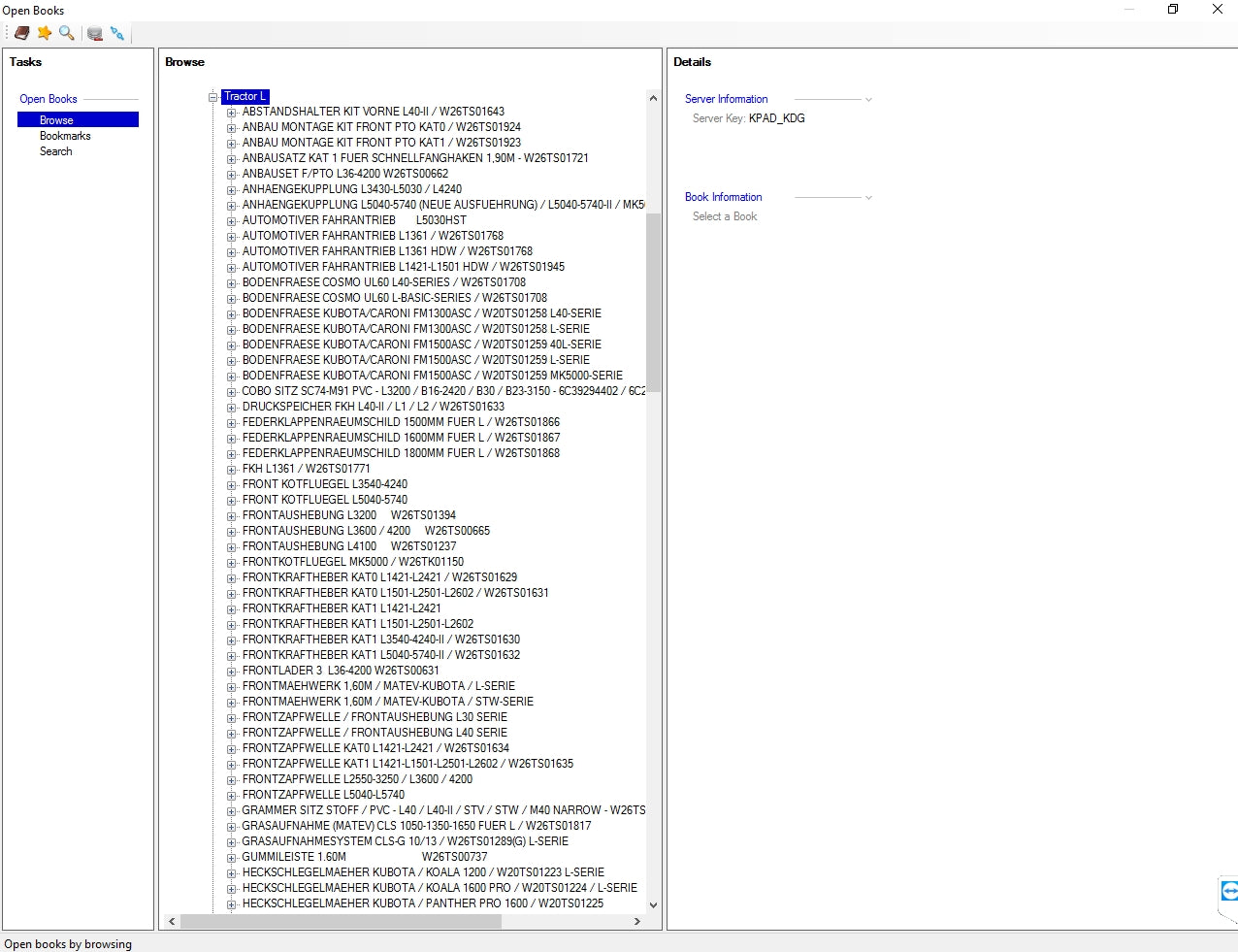Open Bookmarks in the Tasks panel
The width and height of the screenshot is (1238, 952).
click(x=65, y=136)
